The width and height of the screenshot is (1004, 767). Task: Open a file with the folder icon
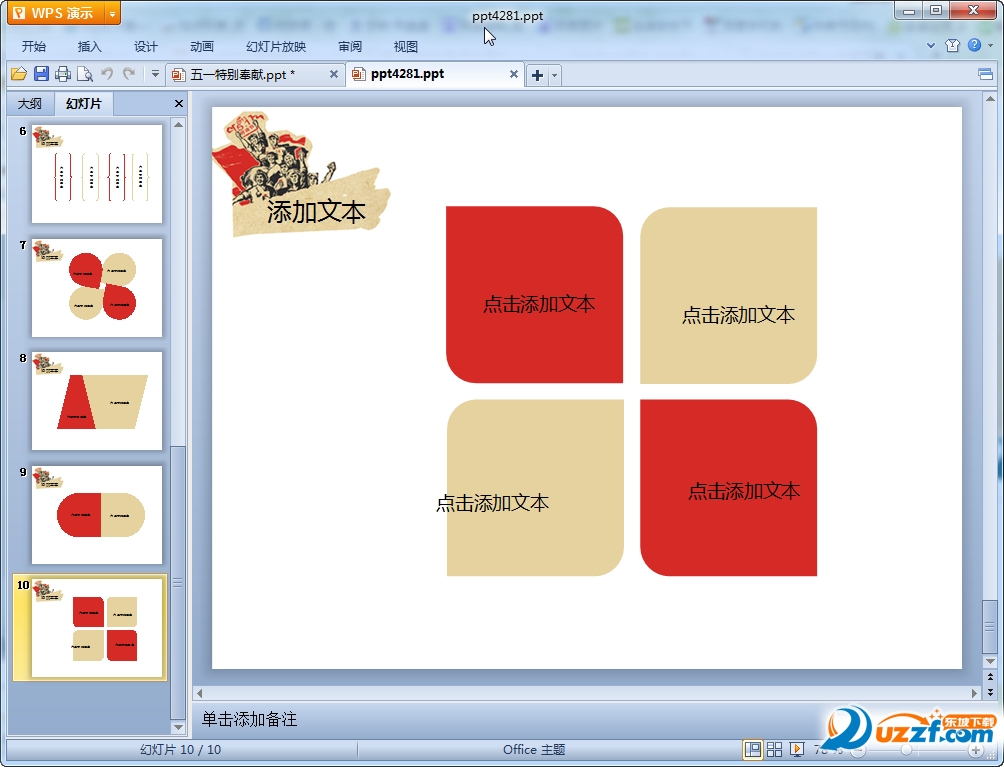(19, 74)
